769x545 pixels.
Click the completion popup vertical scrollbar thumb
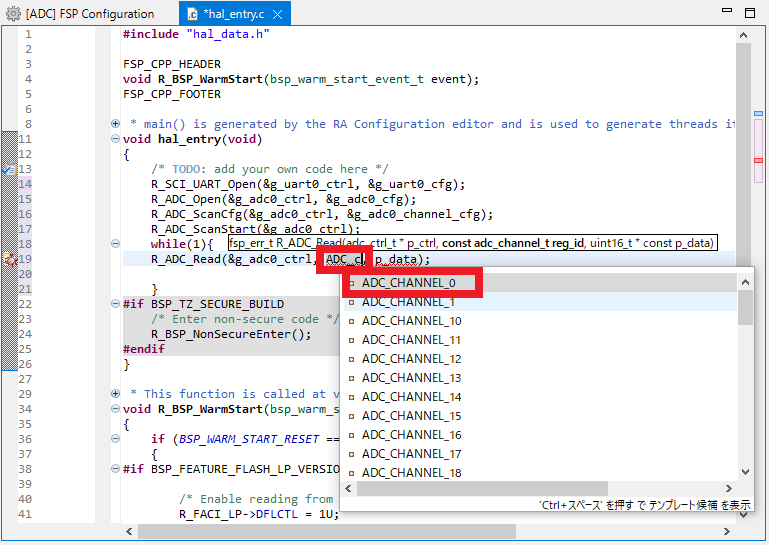pos(745,307)
